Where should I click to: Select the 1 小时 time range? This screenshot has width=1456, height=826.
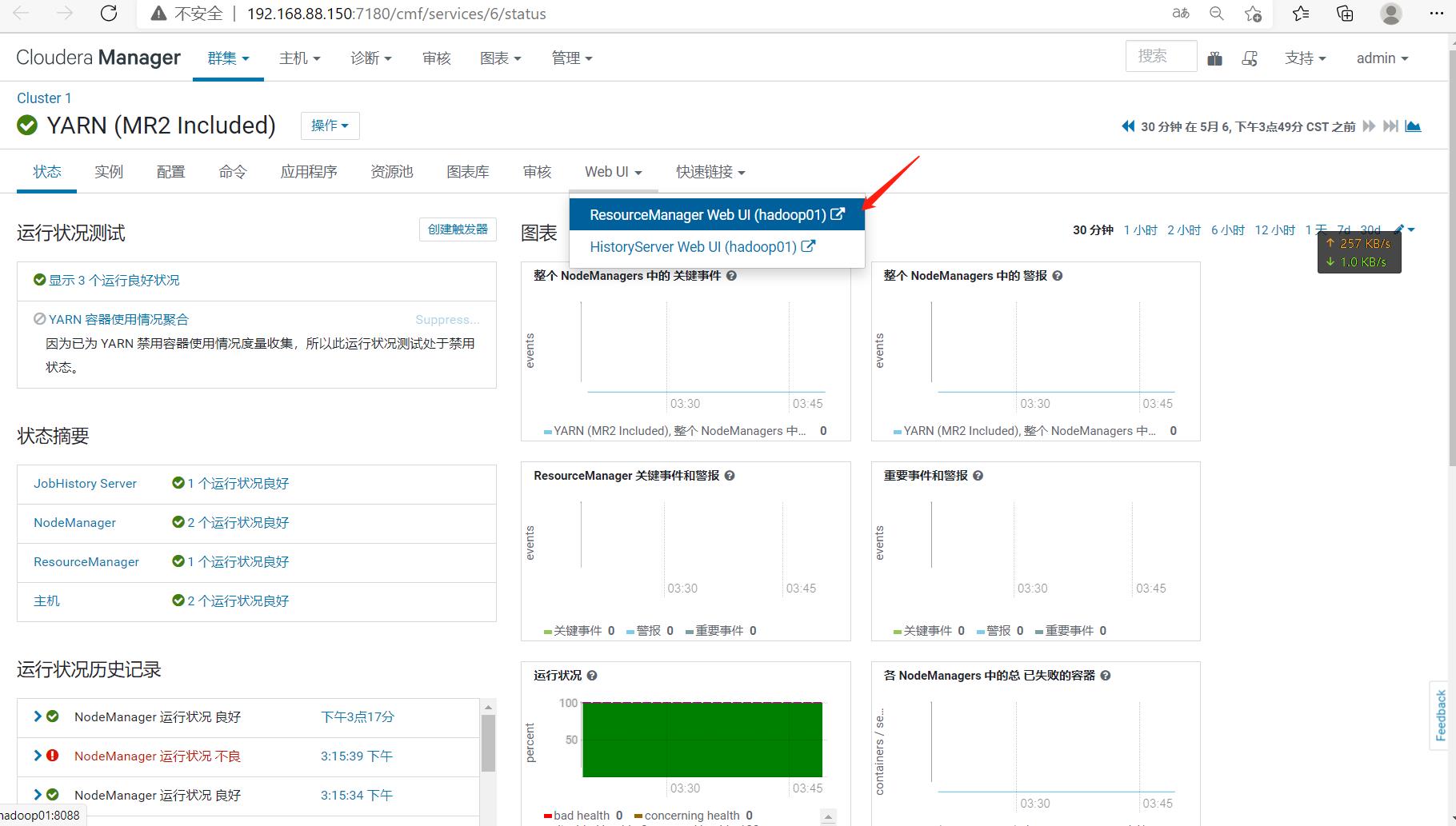pyautogui.click(x=1140, y=230)
